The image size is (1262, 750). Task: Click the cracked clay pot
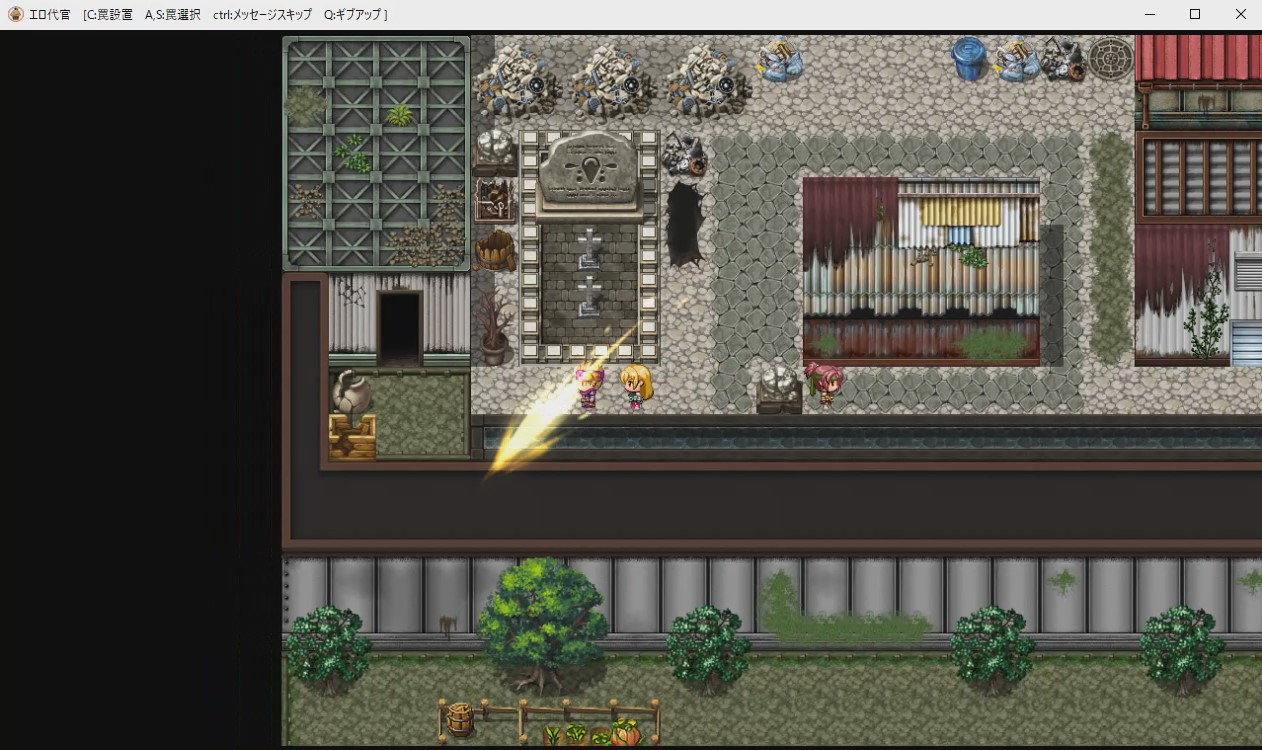pos(349,392)
